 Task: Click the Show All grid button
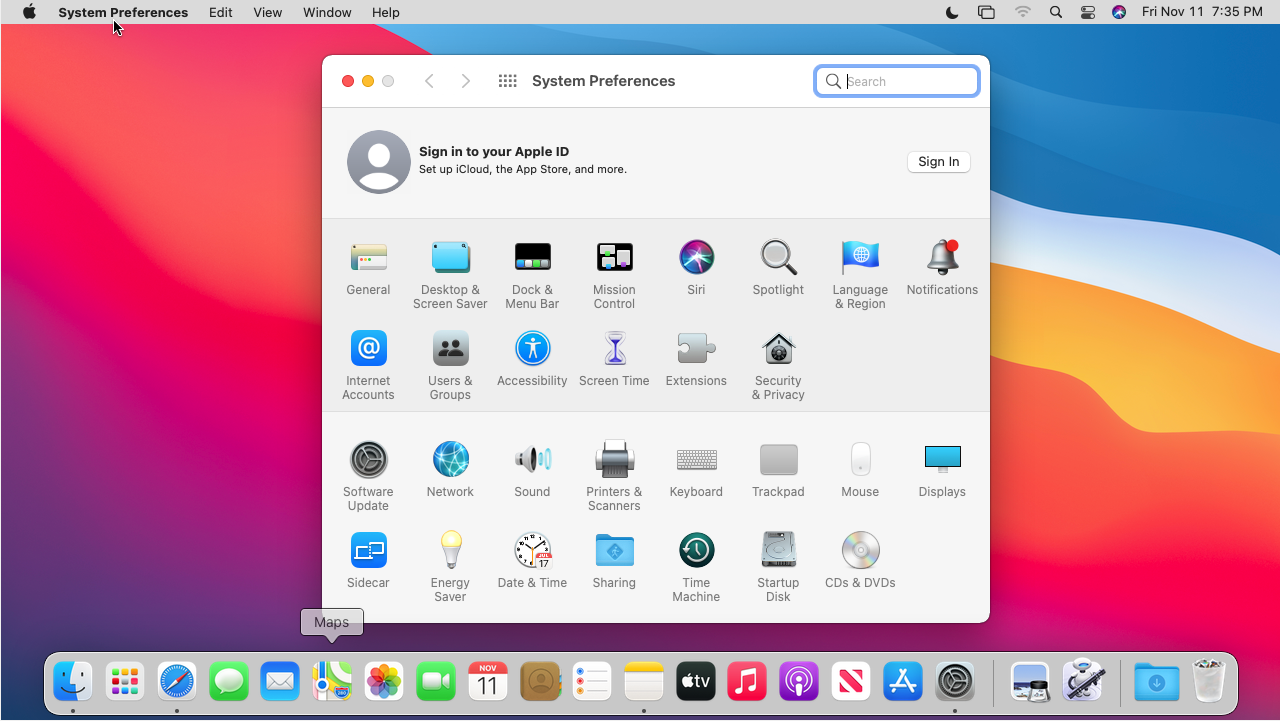507,81
